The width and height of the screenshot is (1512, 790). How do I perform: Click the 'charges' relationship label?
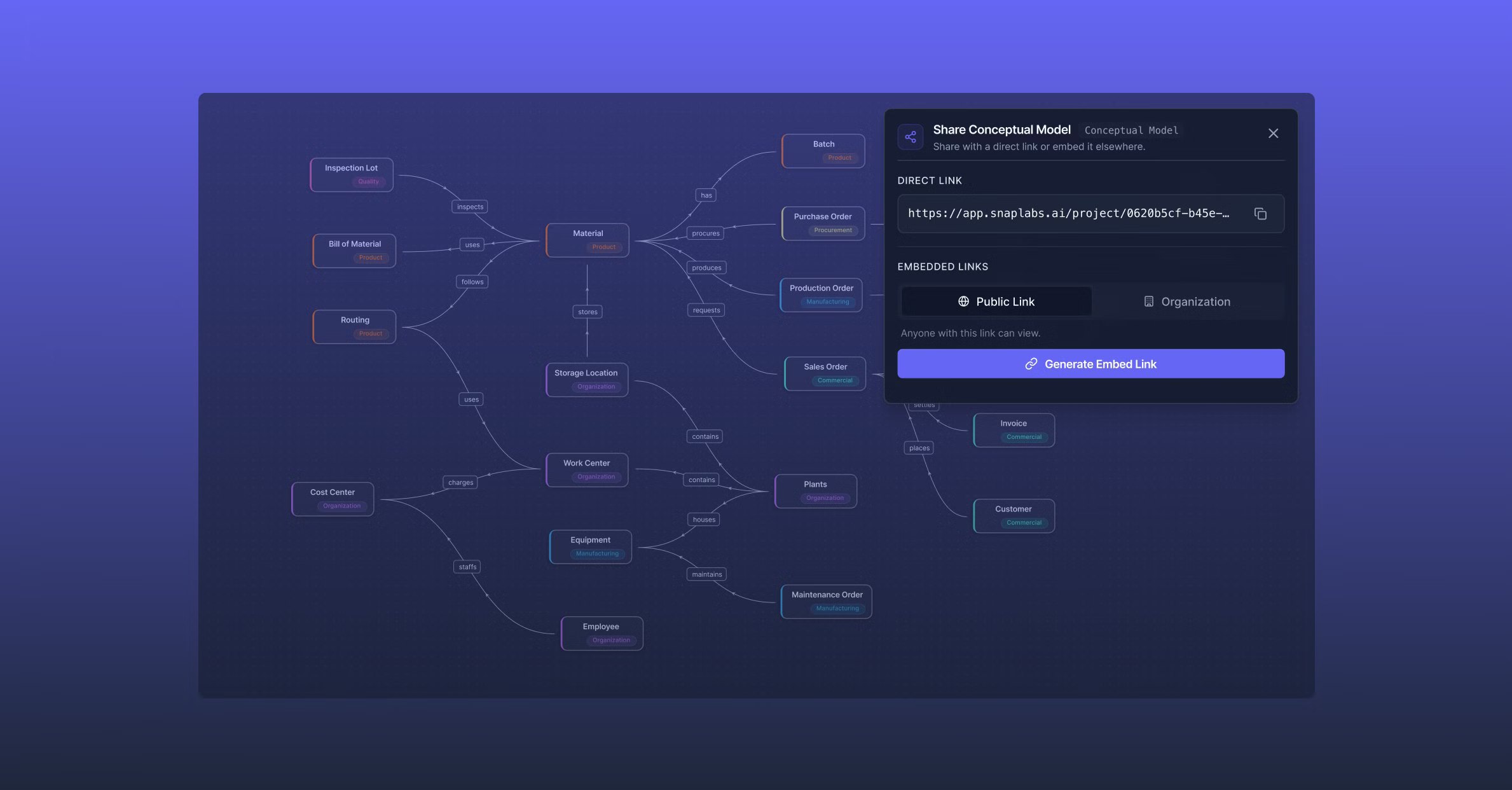tap(460, 483)
